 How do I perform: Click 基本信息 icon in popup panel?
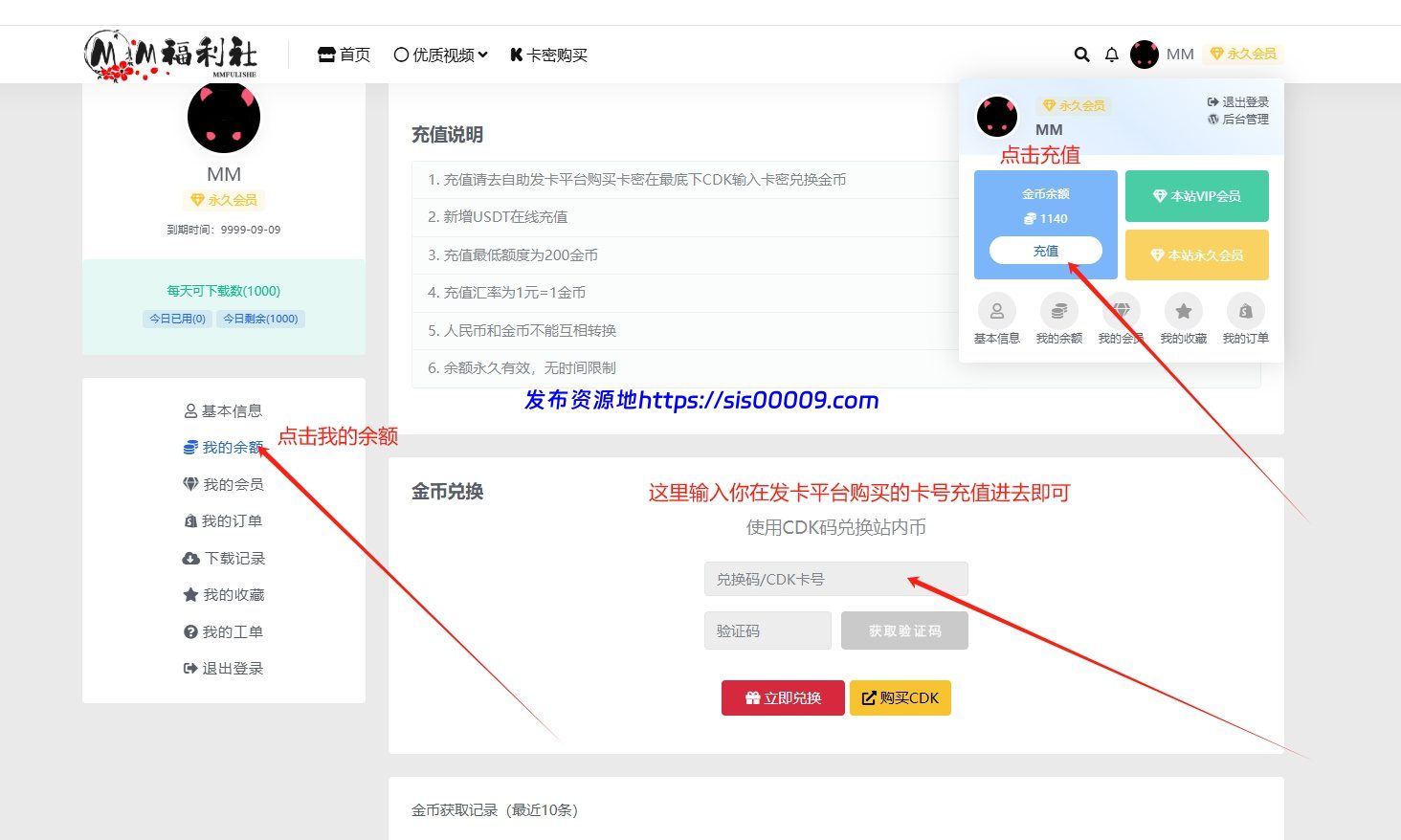point(996,312)
